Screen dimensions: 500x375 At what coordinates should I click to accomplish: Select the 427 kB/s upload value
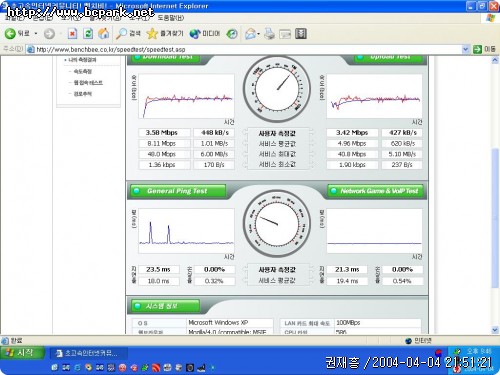click(x=402, y=133)
